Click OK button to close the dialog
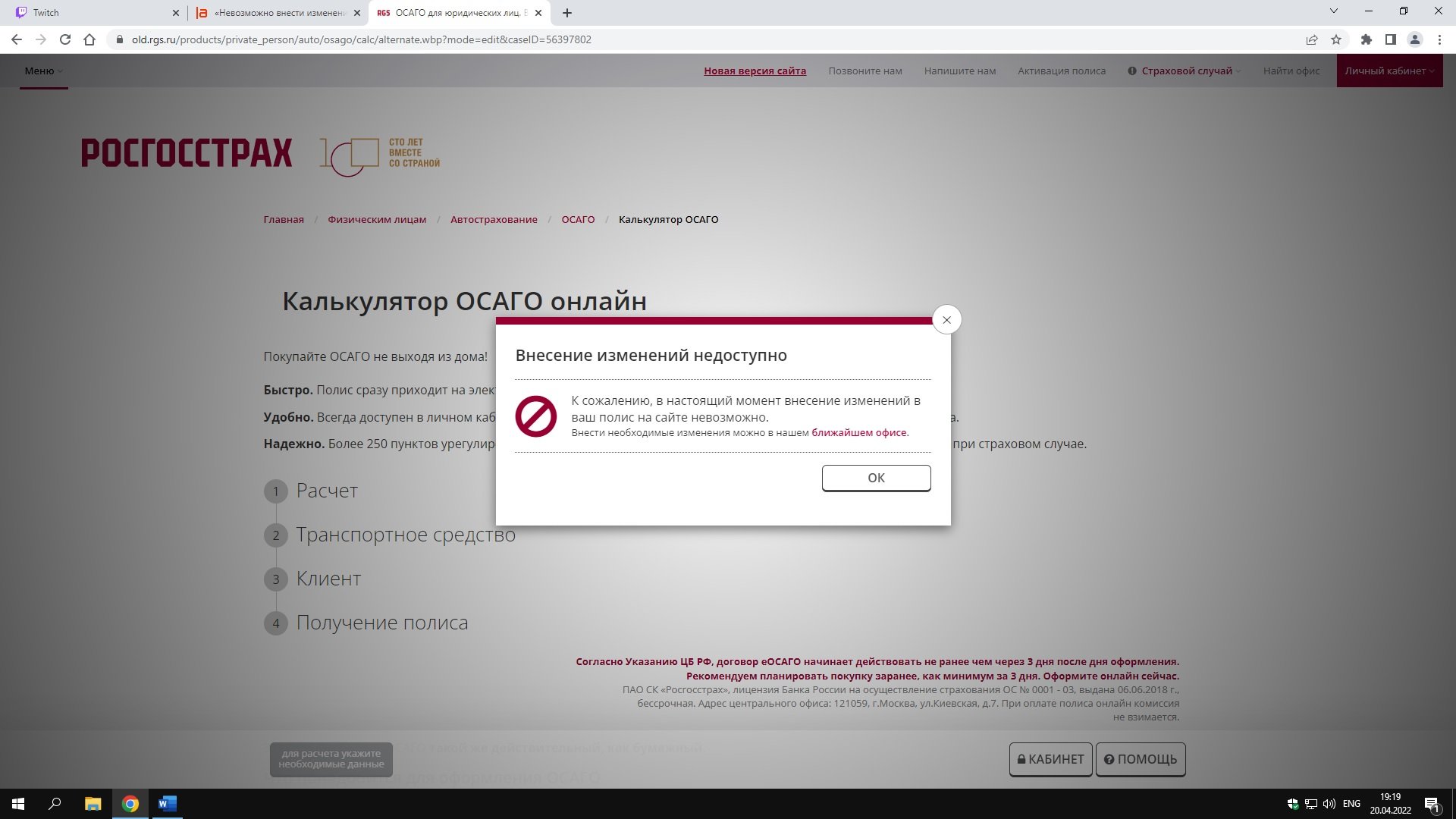1456x819 pixels. pyautogui.click(x=876, y=477)
